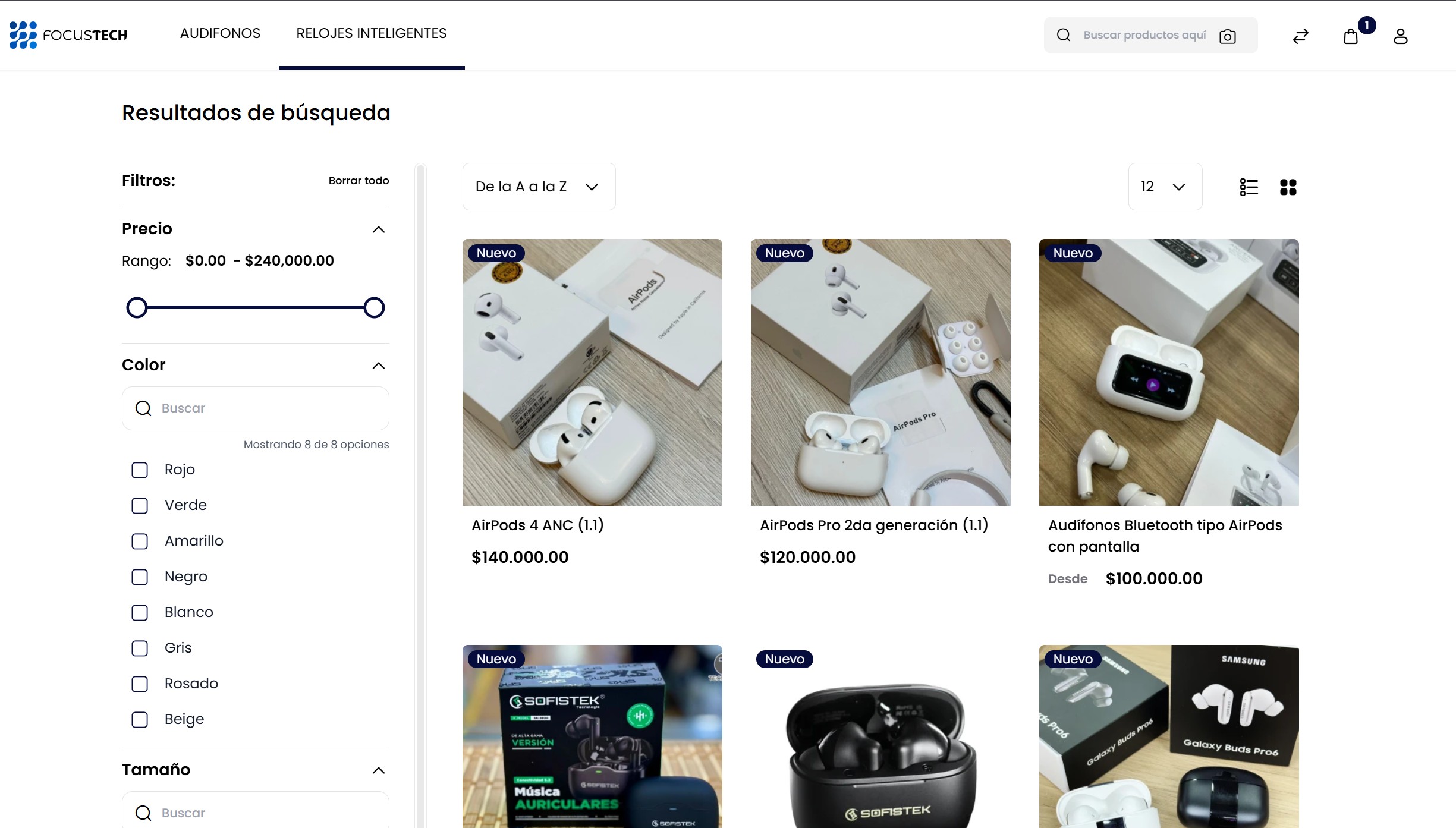This screenshot has width=1456, height=828.
Task: Open the 'De la A a la Z' sort dropdown
Action: pos(538,187)
